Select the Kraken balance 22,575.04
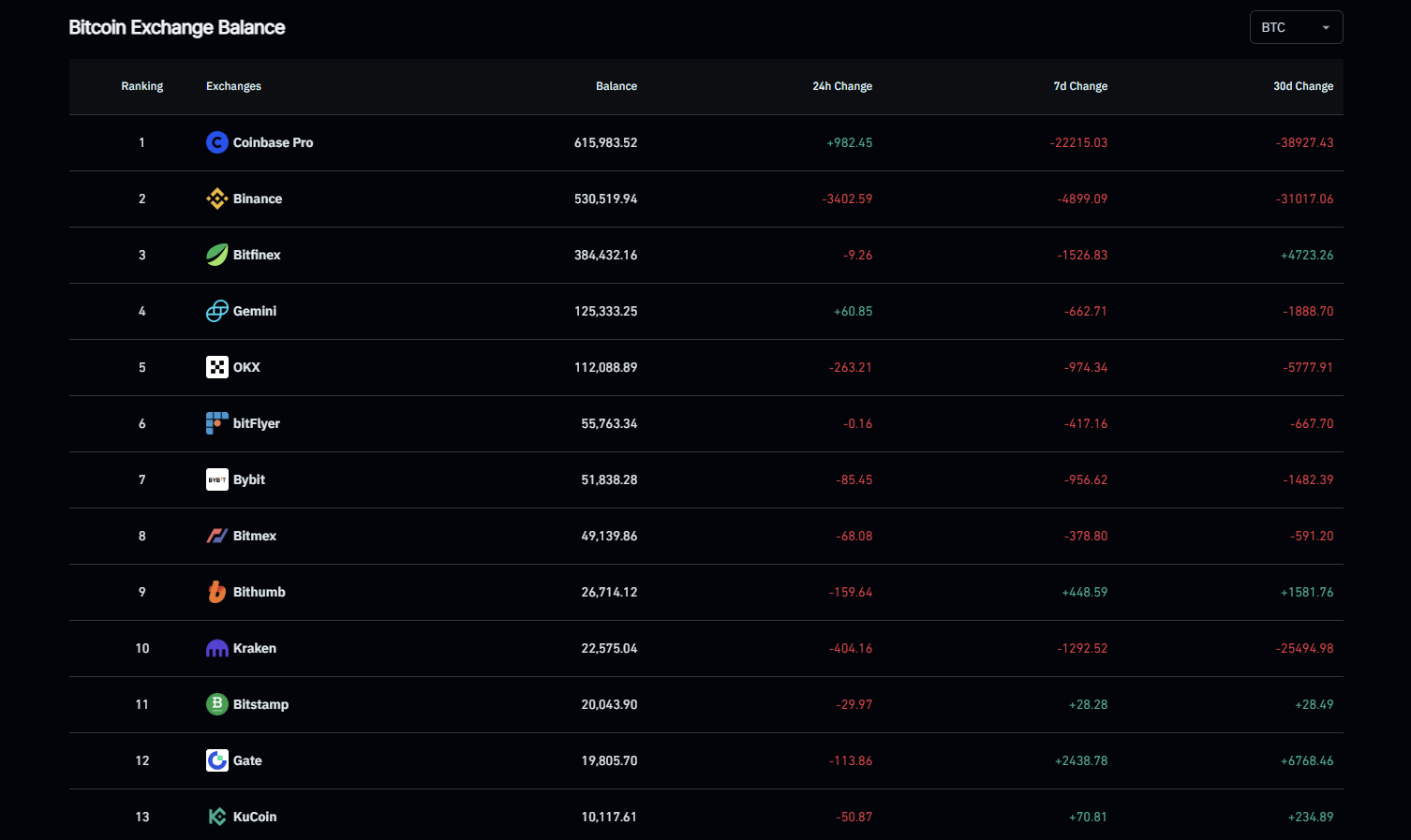This screenshot has height=840, width=1411. (609, 648)
